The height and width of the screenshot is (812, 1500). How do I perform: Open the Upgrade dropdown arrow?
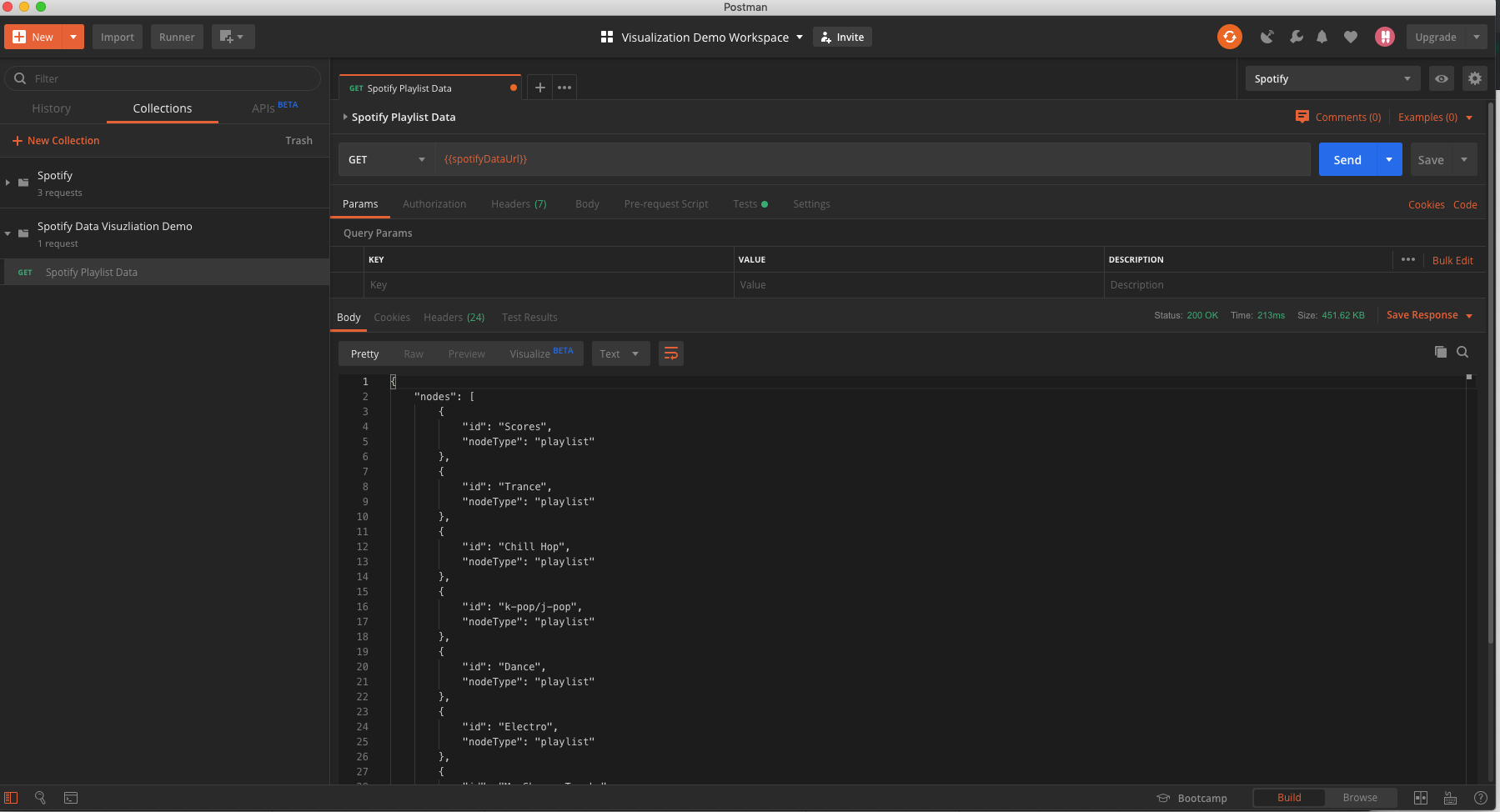click(1477, 37)
